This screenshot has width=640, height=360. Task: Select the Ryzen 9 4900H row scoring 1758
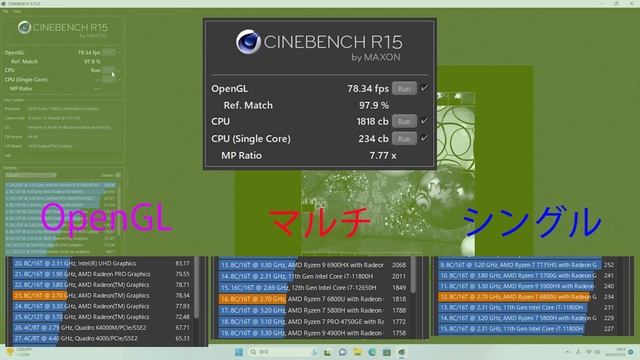click(313, 333)
